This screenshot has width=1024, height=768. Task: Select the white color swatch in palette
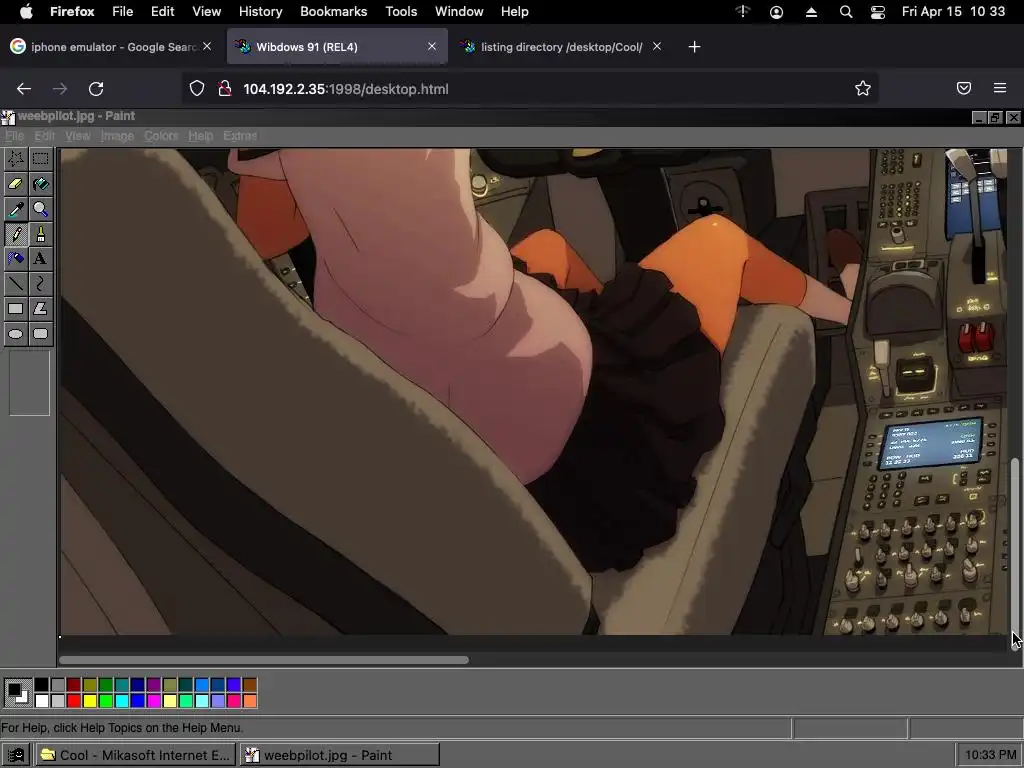42,701
